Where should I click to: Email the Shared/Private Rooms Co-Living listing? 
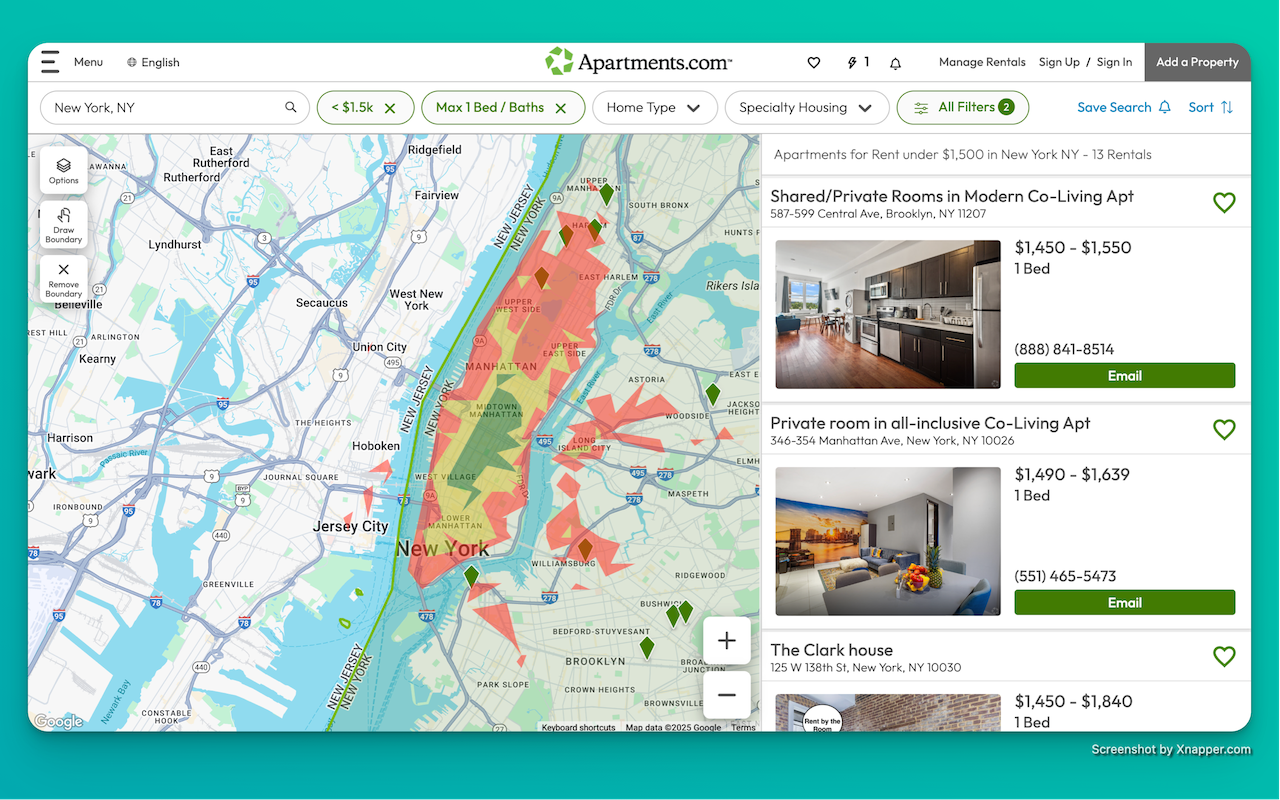click(x=1124, y=376)
